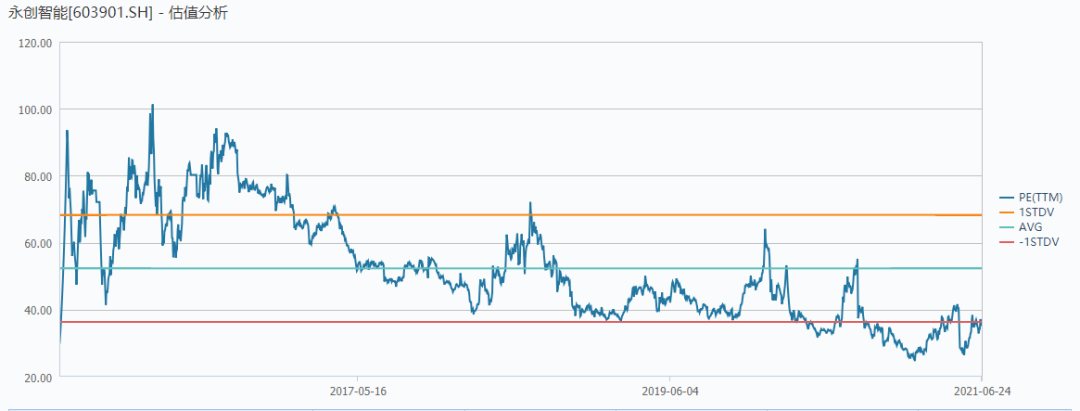Screen dimensions: 1080x411
Task: Click the 100.00 y-axis label
Action: click(x=35, y=110)
